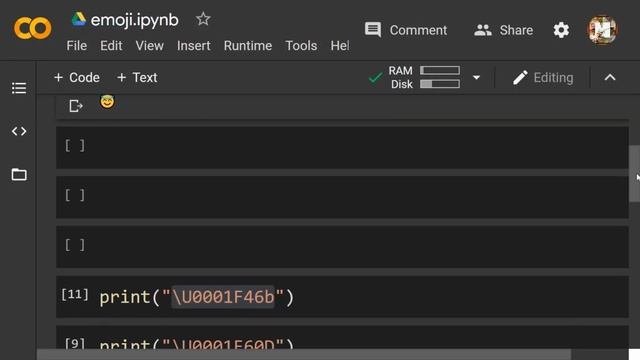Open the Files folder panel
This screenshot has width=640, height=360.
pos(19,174)
